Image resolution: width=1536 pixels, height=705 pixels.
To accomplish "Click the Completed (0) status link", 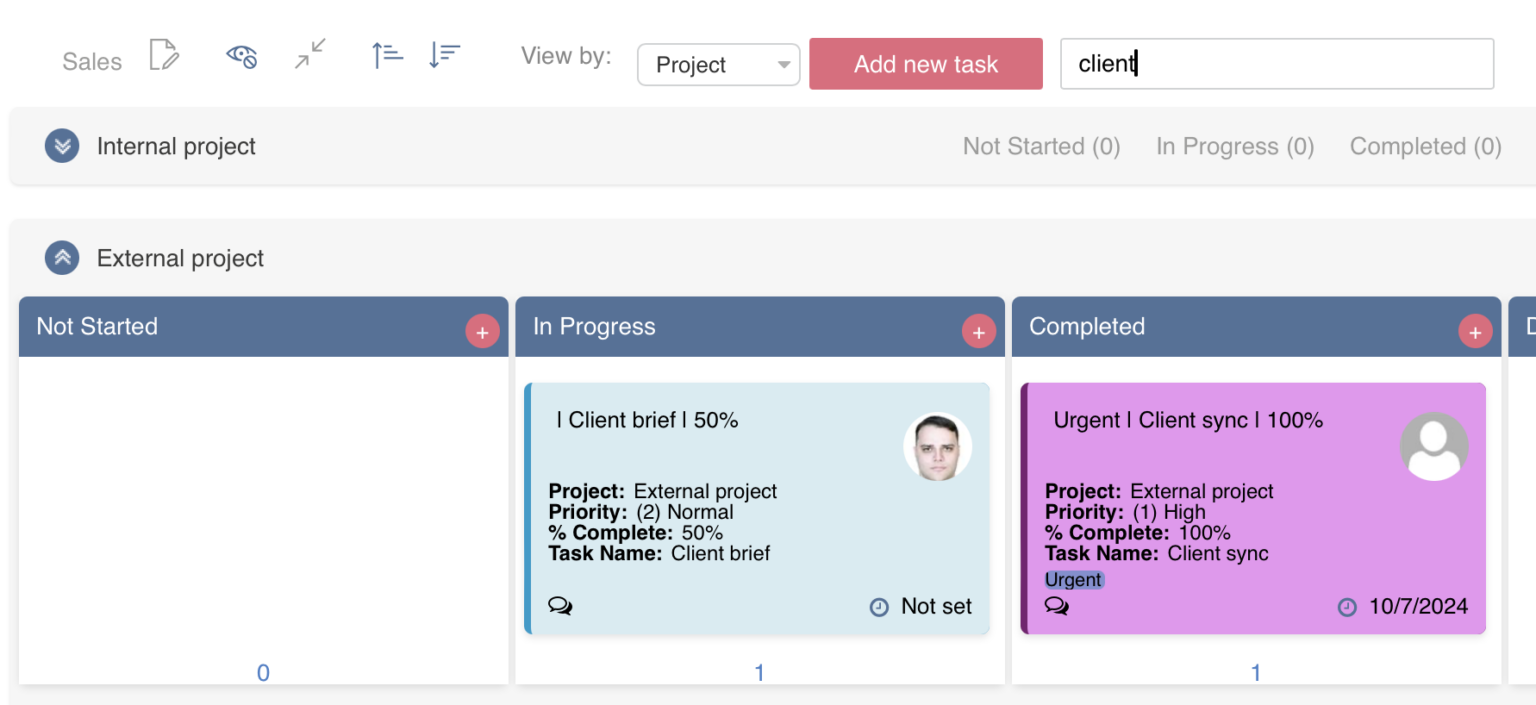I will [x=1425, y=147].
